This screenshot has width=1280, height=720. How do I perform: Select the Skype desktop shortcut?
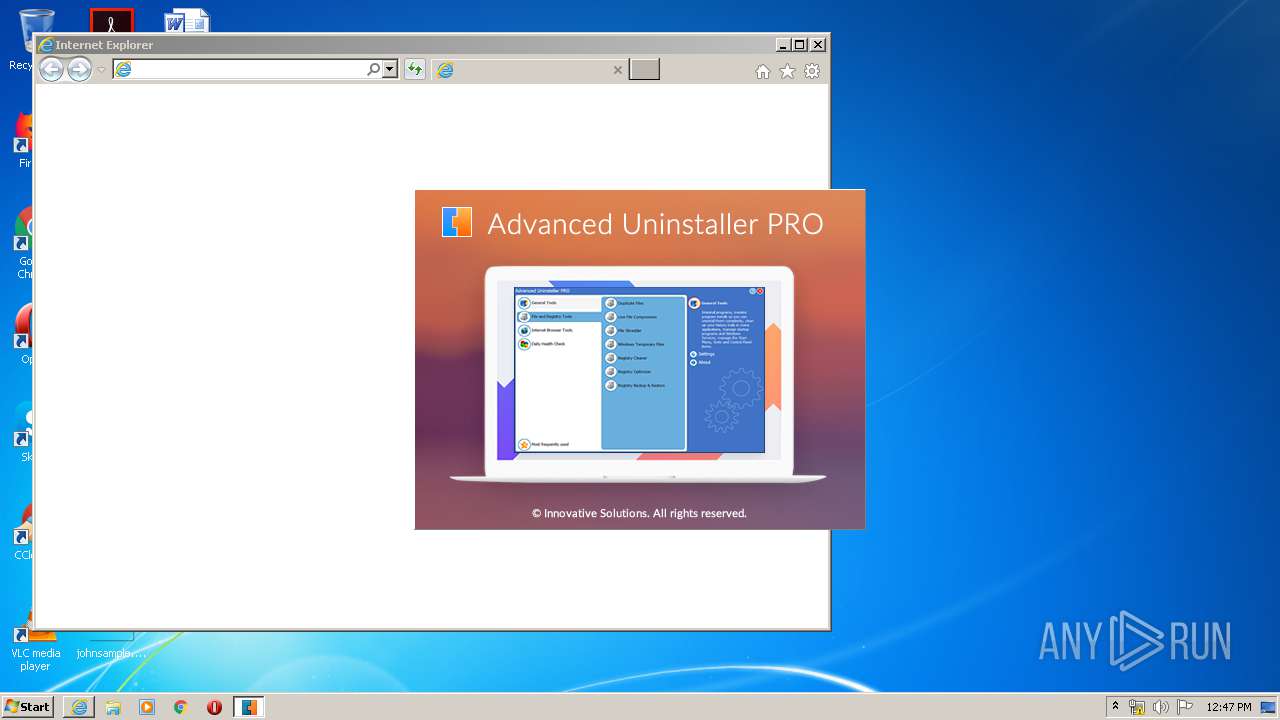coord(24,432)
